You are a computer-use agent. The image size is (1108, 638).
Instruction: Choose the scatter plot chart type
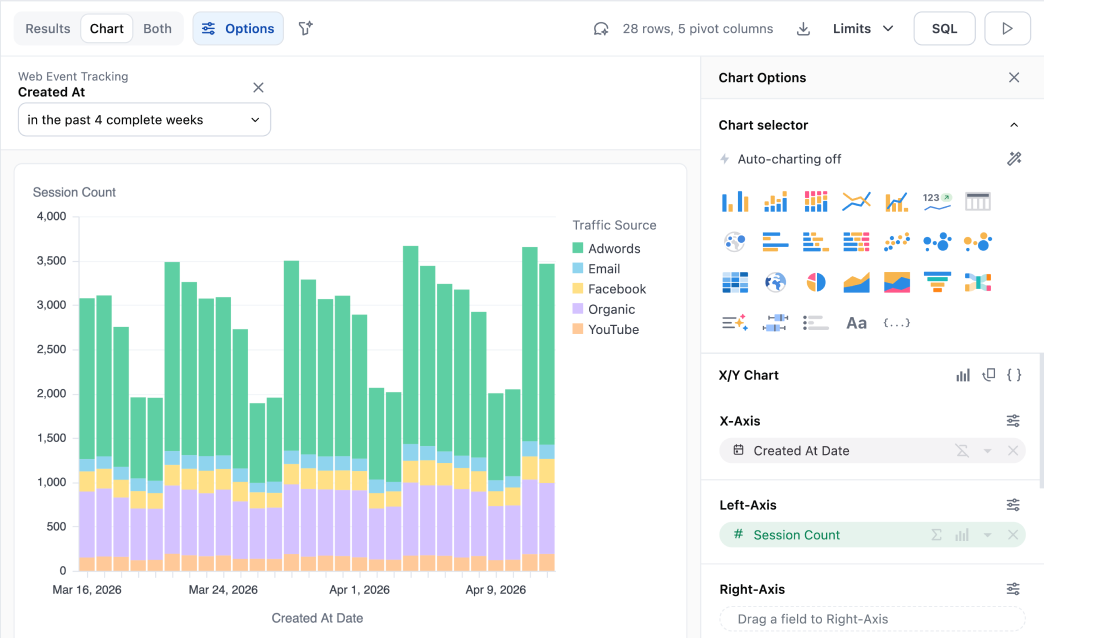click(896, 241)
